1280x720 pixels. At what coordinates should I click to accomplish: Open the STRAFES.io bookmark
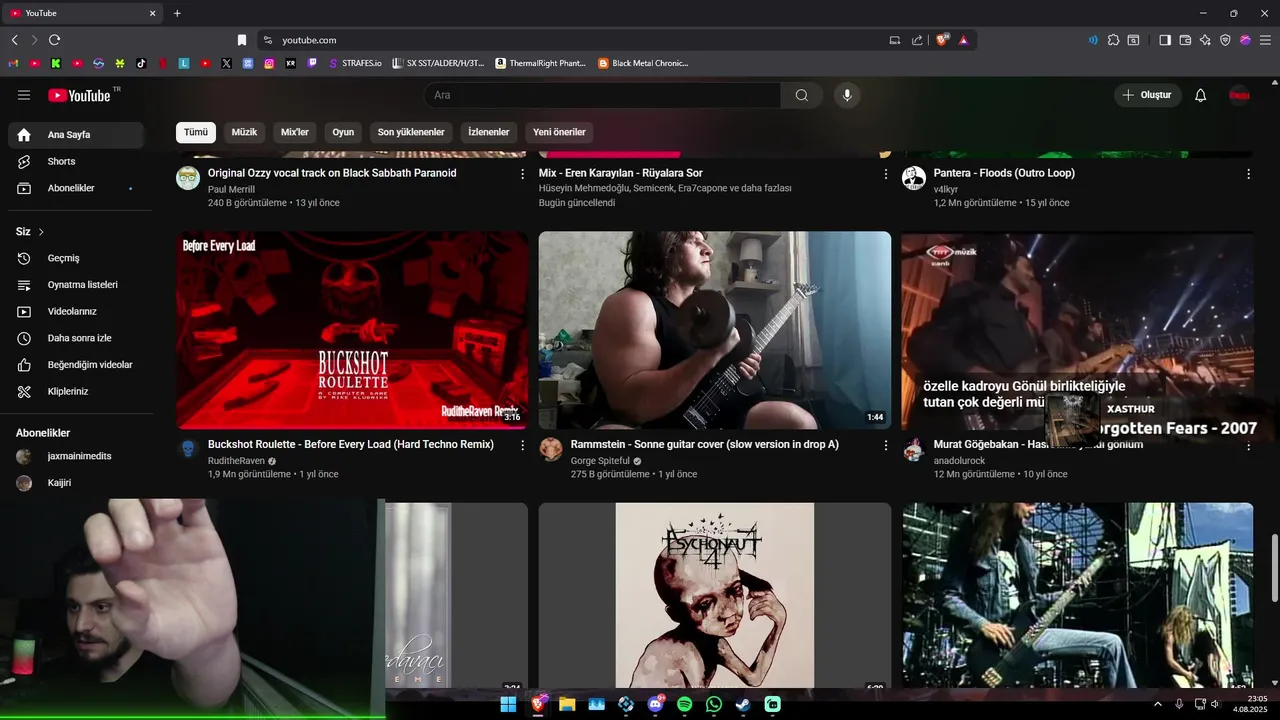355,63
